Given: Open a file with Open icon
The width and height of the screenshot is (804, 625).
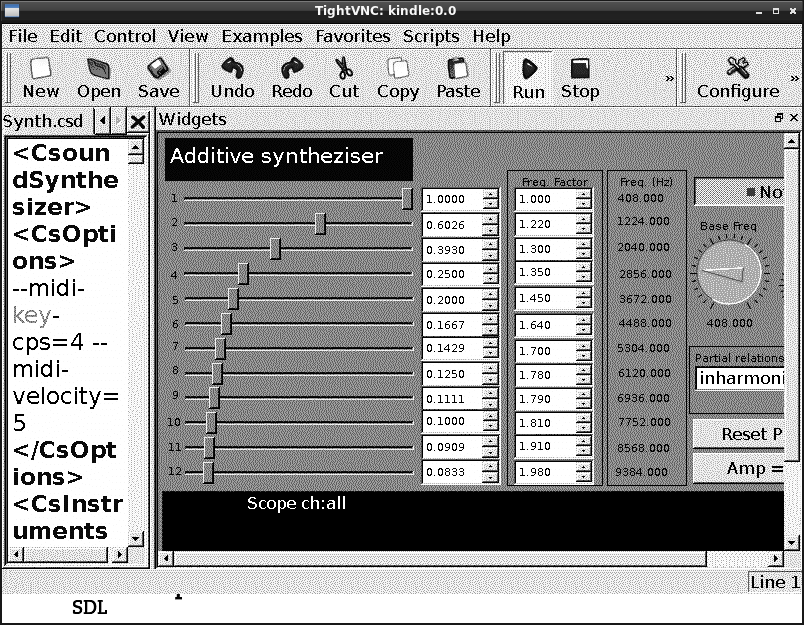Looking at the screenshot, I should [98, 78].
